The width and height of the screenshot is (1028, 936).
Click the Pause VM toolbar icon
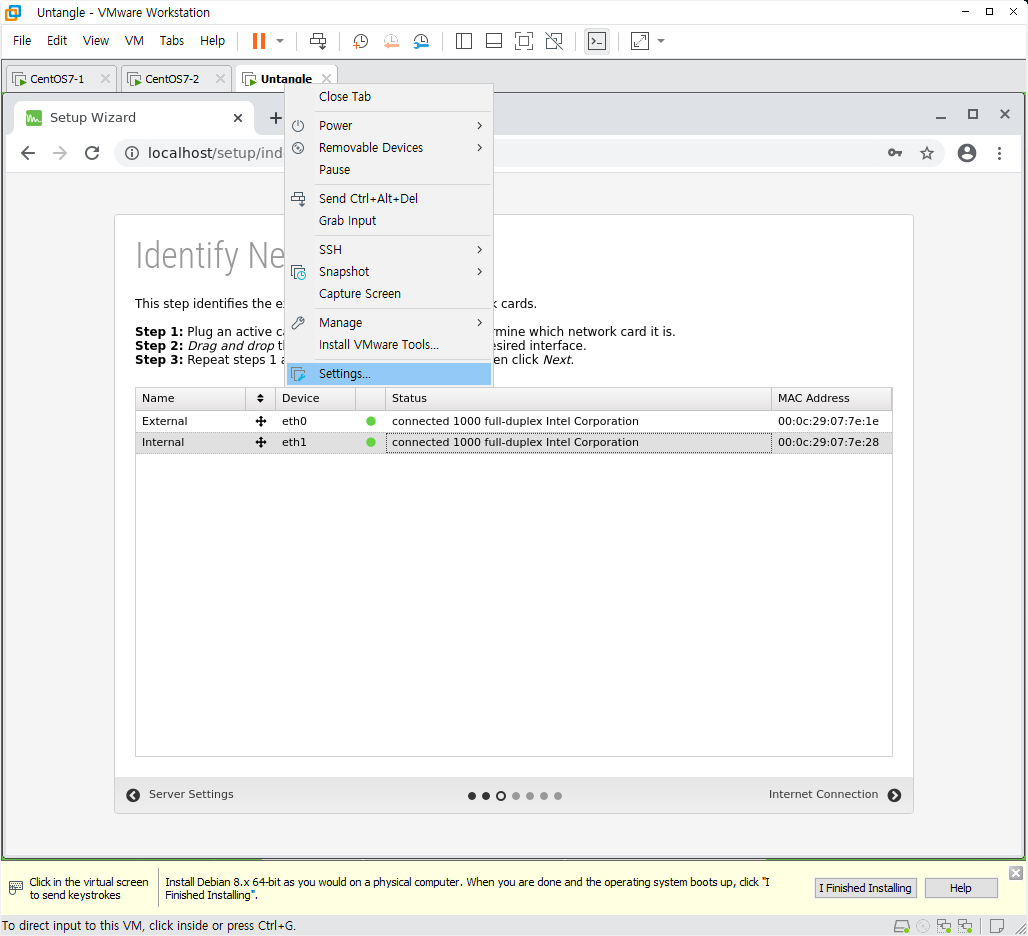point(259,41)
